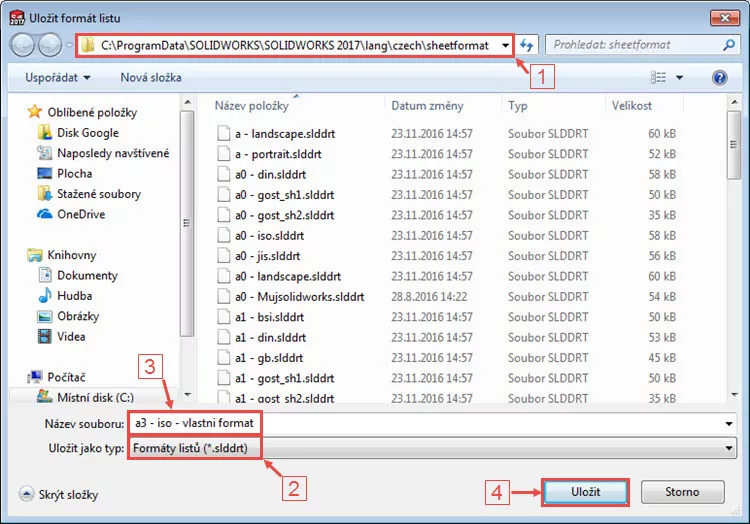Click the Storno button
This screenshot has width=750, height=524.
coord(683,492)
